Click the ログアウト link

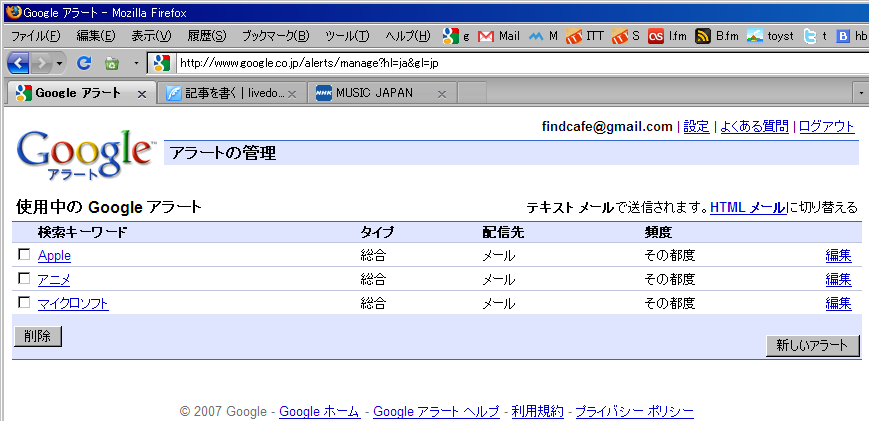tap(827, 127)
